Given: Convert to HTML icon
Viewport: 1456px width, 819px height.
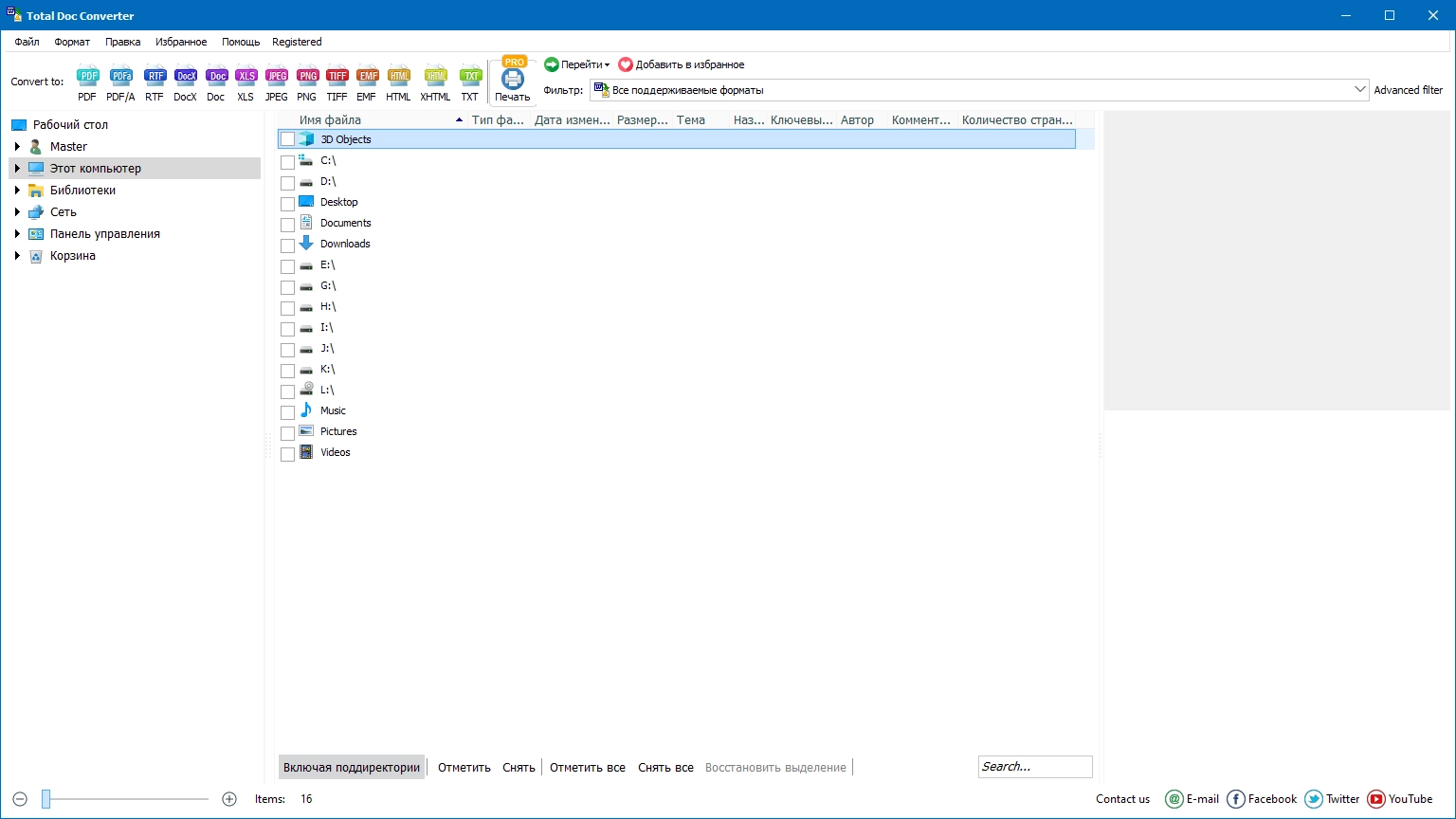Looking at the screenshot, I should click(x=398, y=83).
